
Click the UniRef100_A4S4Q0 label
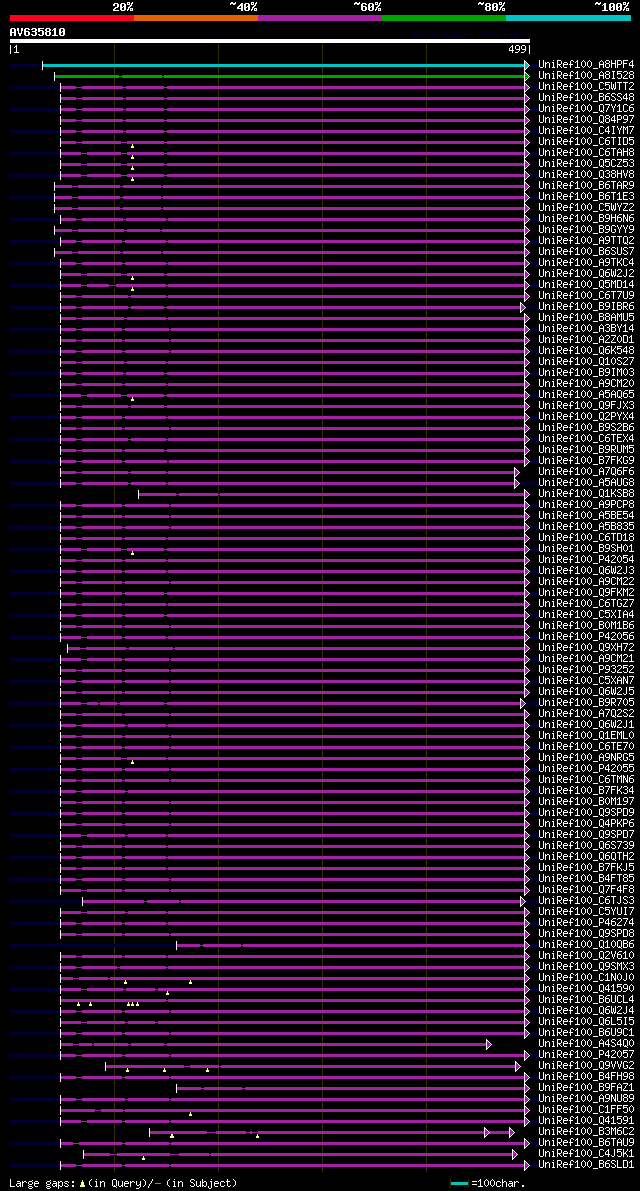(x=586, y=1044)
